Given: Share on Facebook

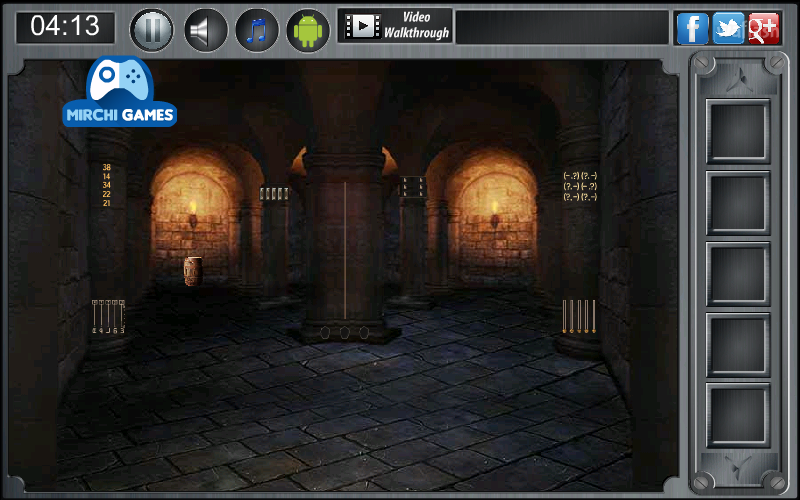Looking at the screenshot, I should click(x=692, y=28).
